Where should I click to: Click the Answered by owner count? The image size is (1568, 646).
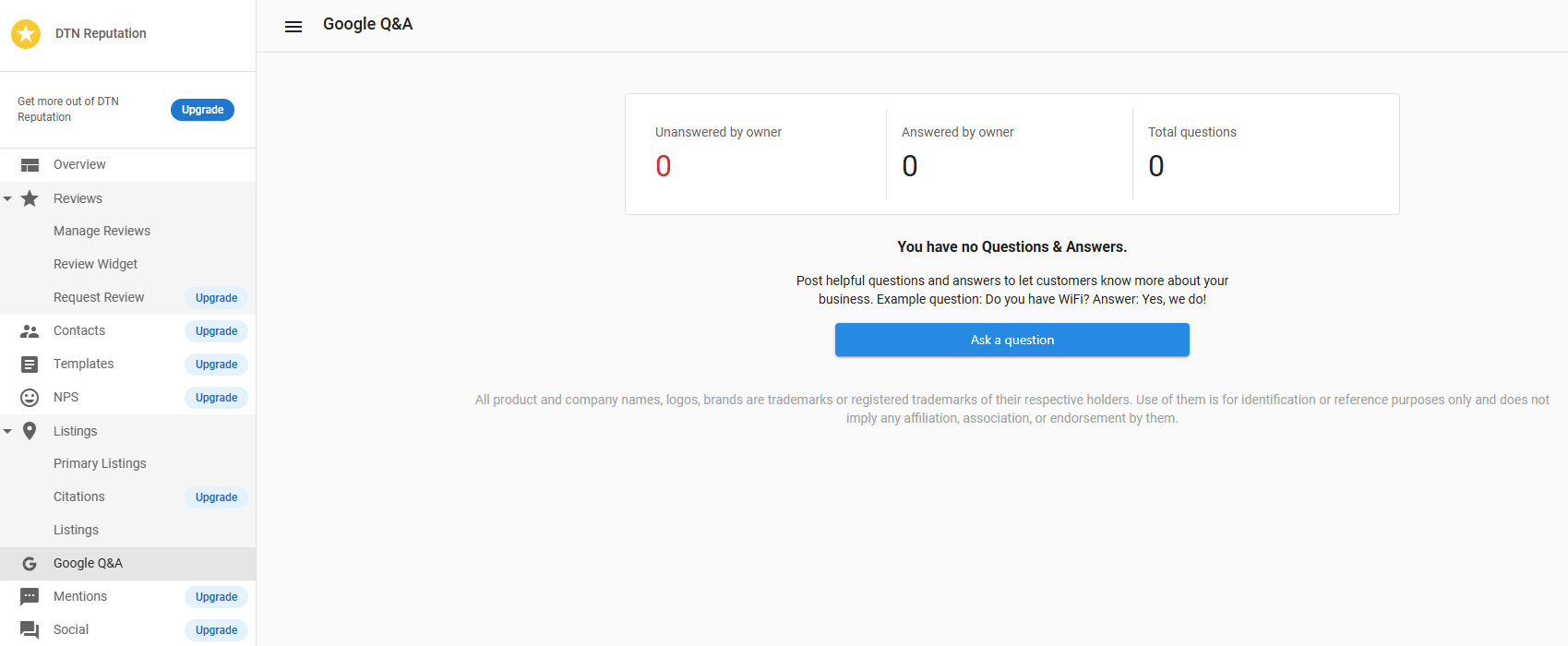tap(910, 166)
